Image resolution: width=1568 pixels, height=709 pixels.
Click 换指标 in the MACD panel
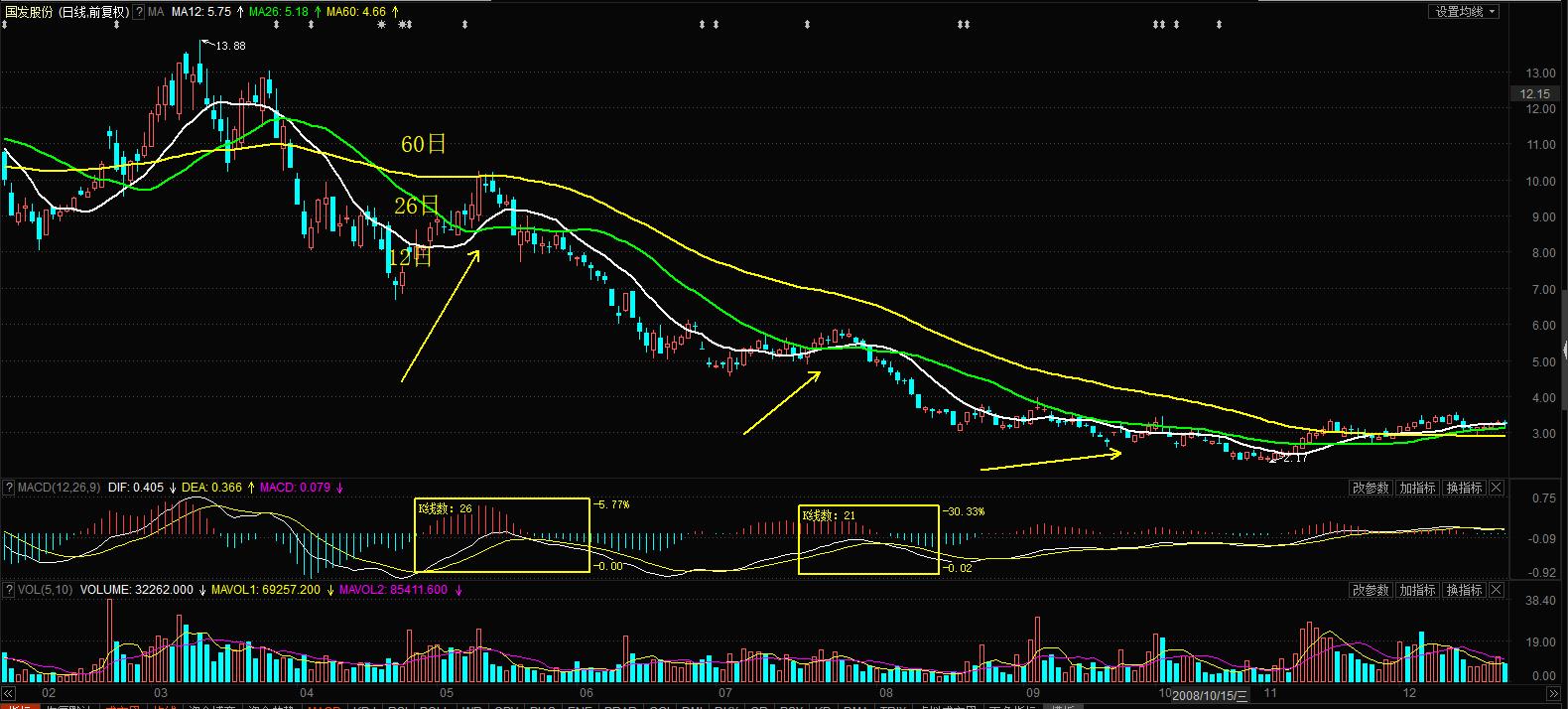(1464, 488)
